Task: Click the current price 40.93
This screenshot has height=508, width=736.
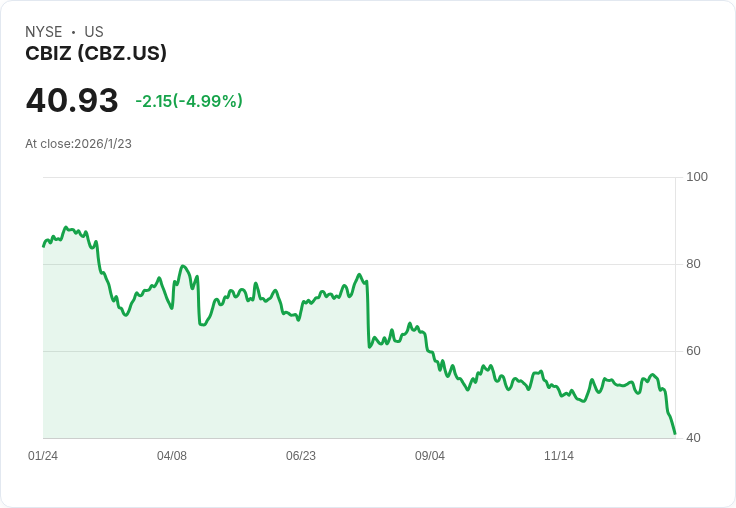Action: 72,101
